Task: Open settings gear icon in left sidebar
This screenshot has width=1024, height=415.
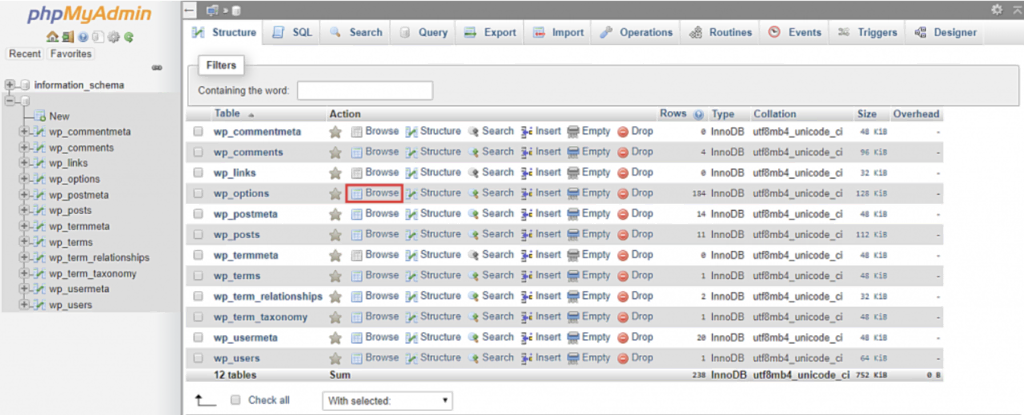Action: pyautogui.click(x=115, y=37)
